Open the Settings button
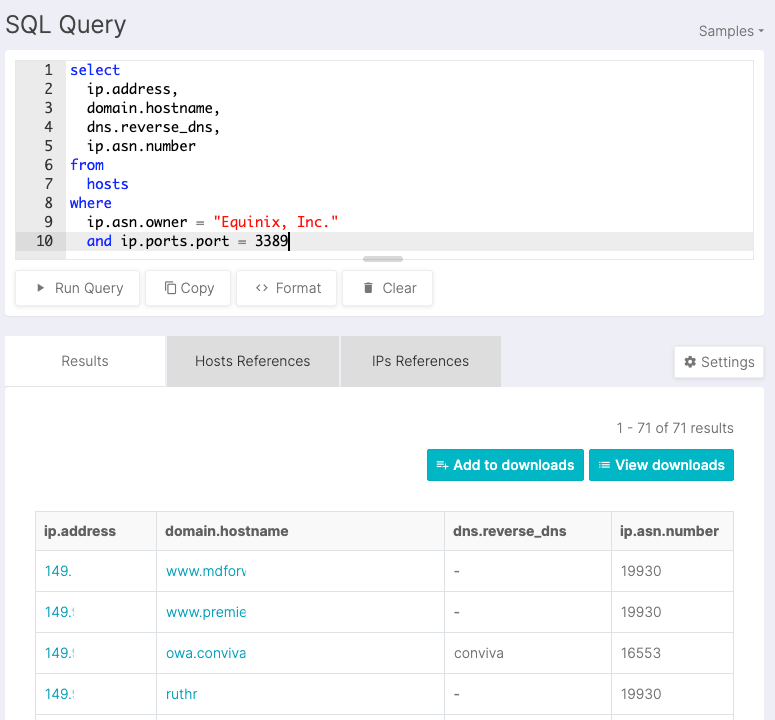This screenshot has height=720, width=775. [719, 362]
